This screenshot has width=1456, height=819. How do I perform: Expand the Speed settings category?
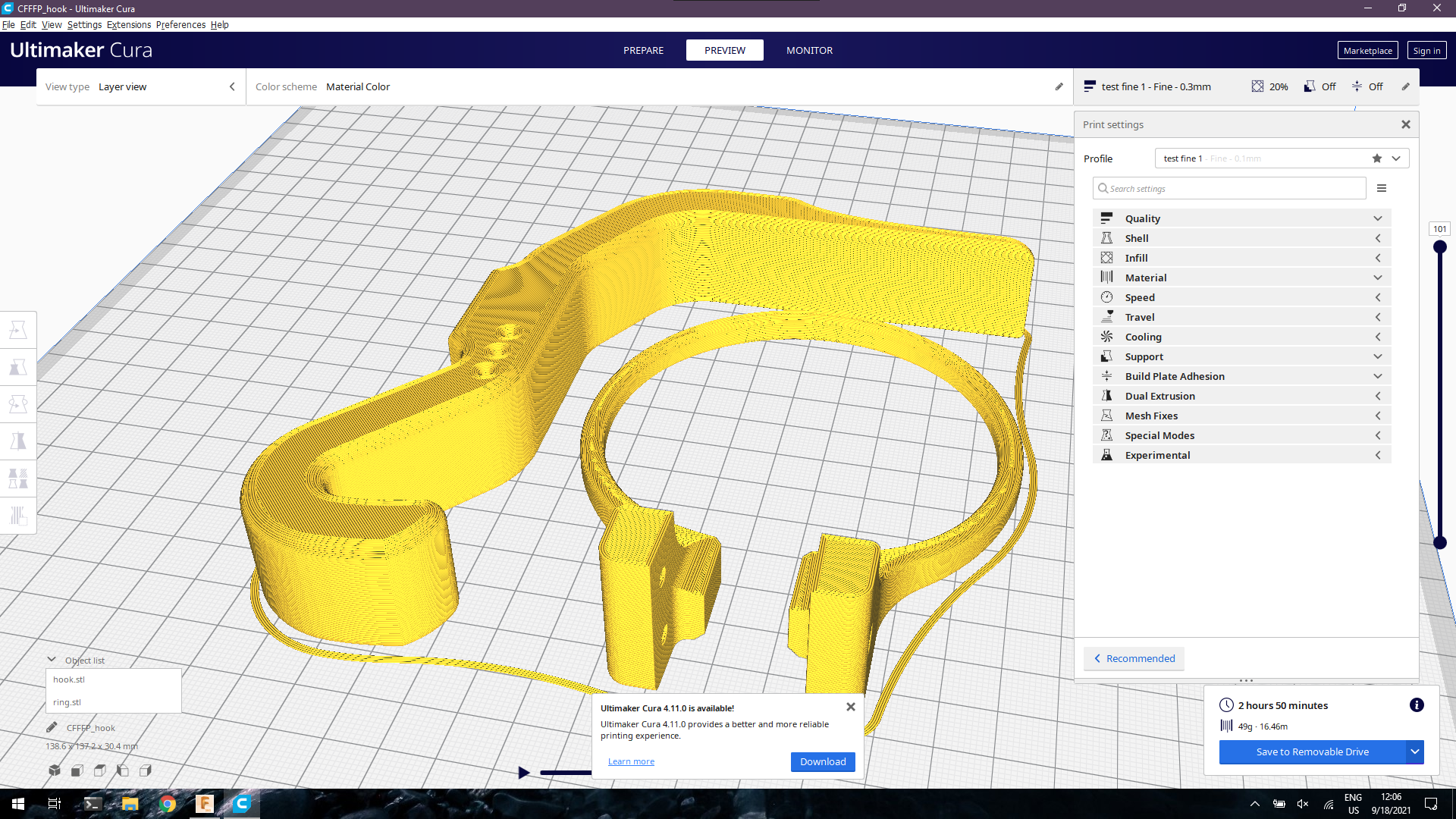[1242, 297]
